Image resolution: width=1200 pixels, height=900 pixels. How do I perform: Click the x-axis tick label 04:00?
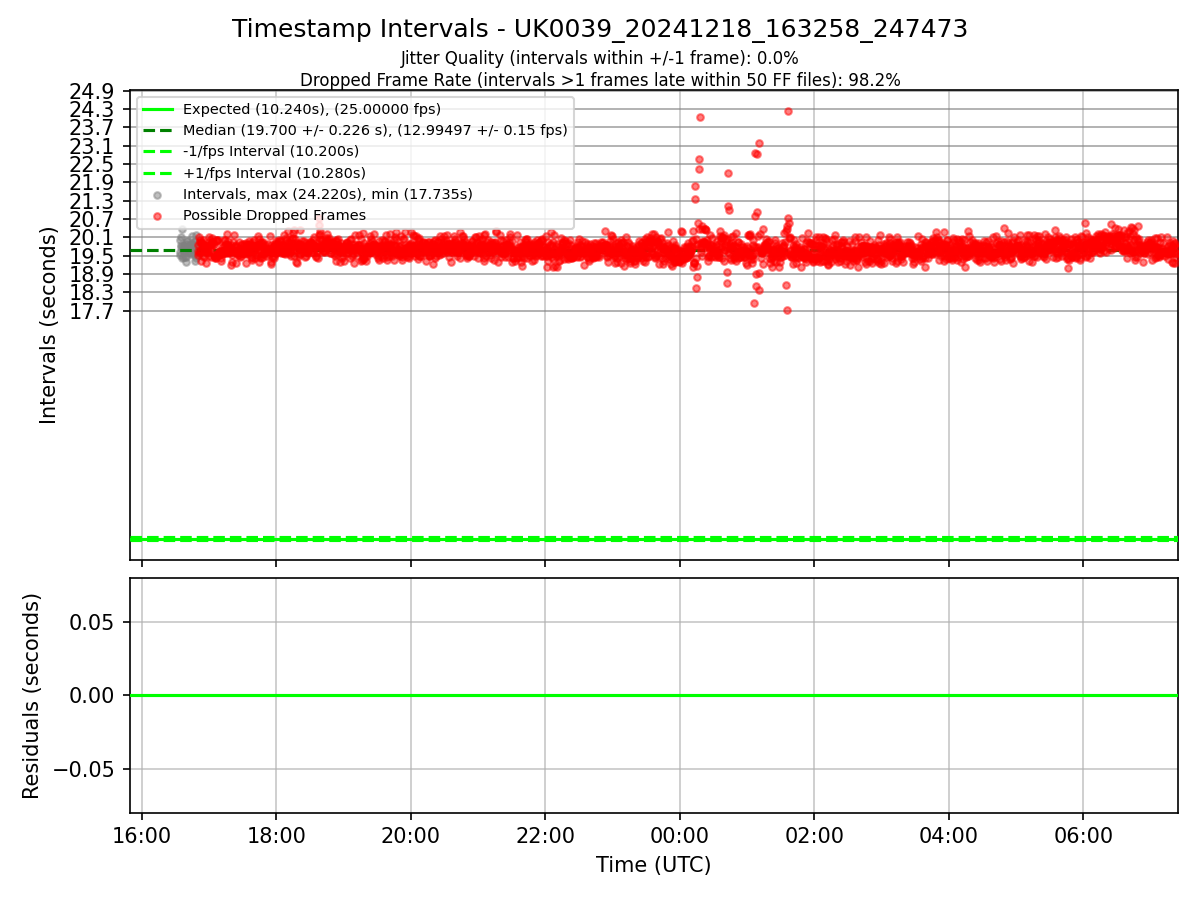tap(949, 834)
